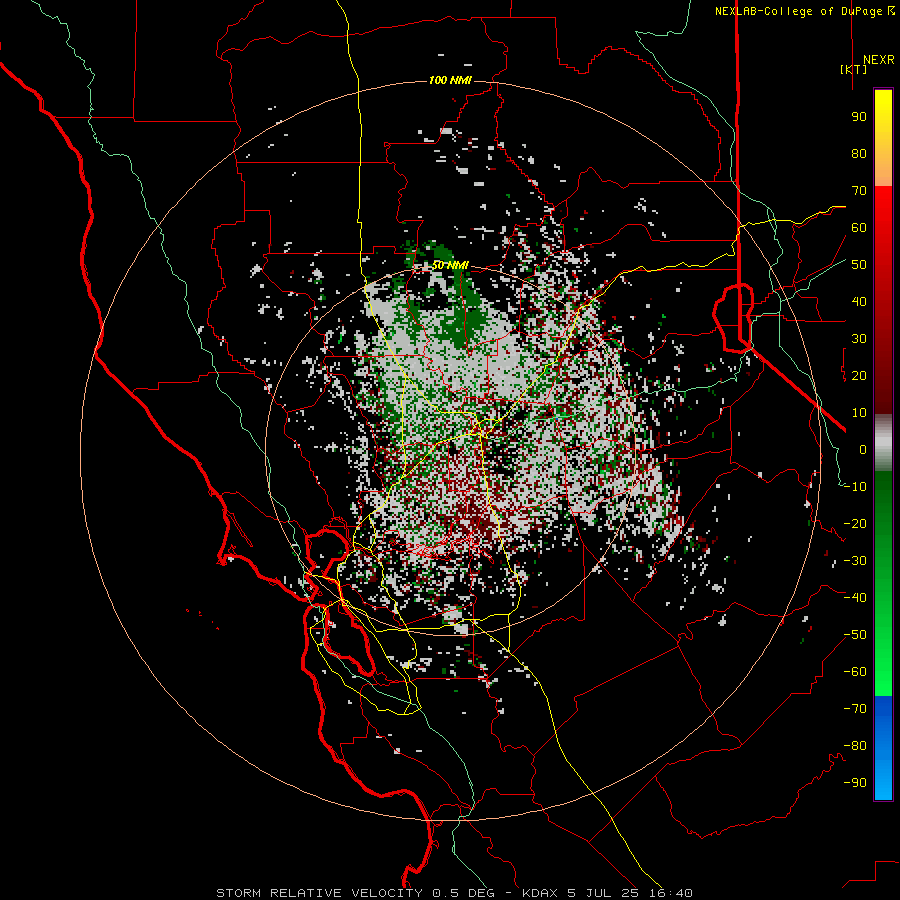The width and height of the screenshot is (900, 900).
Task: Click the 90 value on the legend
Action: 859,117
